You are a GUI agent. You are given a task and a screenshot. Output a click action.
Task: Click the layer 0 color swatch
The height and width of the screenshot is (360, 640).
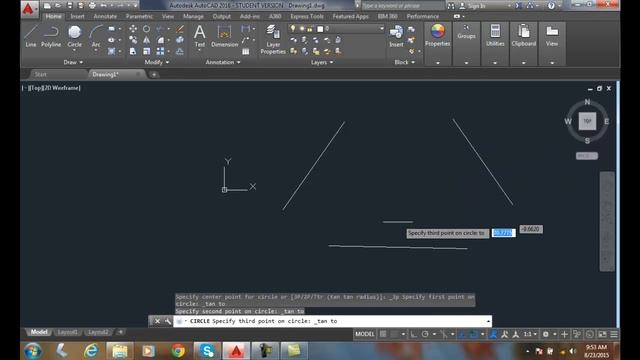pos(320,29)
